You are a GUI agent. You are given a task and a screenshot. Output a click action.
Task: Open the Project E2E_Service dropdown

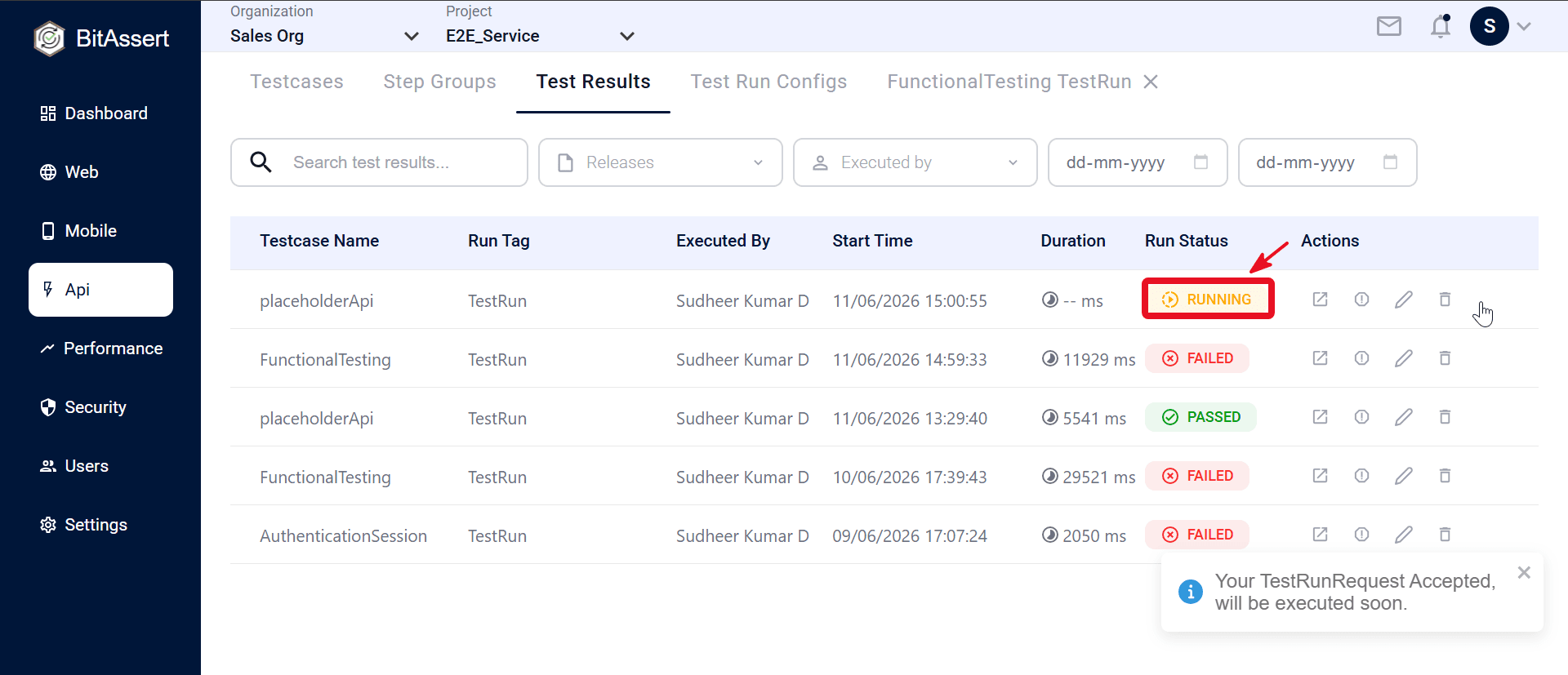540,36
